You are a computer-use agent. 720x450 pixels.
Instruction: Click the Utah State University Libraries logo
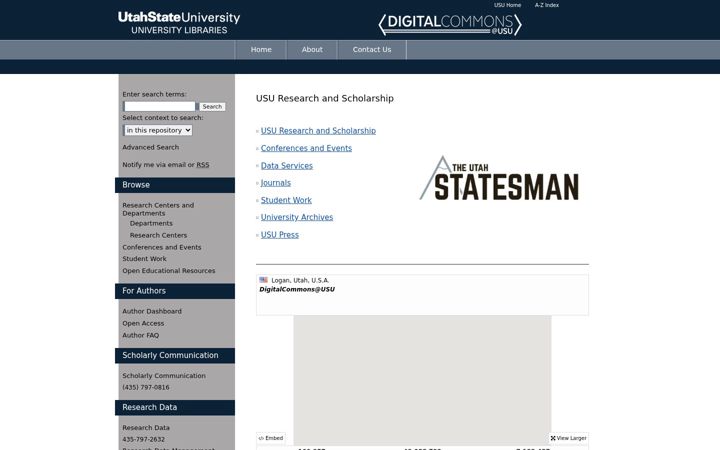point(179,23)
